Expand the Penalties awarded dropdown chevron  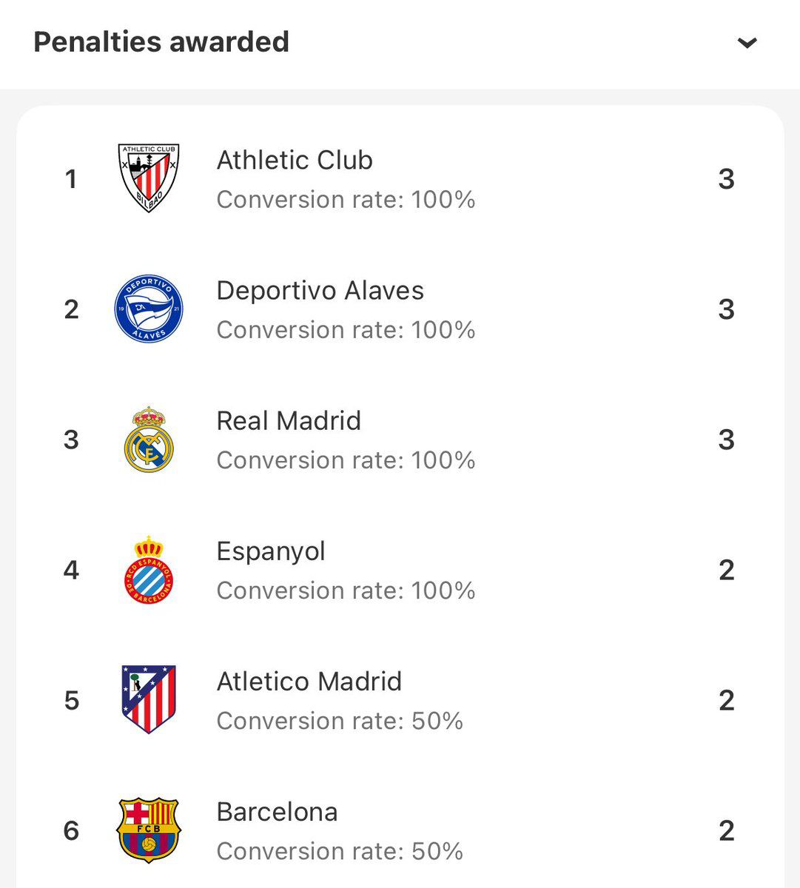(x=747, y=43)
